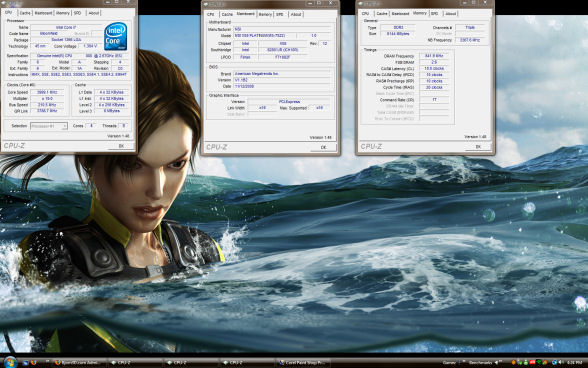Activate the third CPU-Z taskbar button
The width and height of the screenshot is (588, 368).
pyautogui.click(x=246, y=363)
